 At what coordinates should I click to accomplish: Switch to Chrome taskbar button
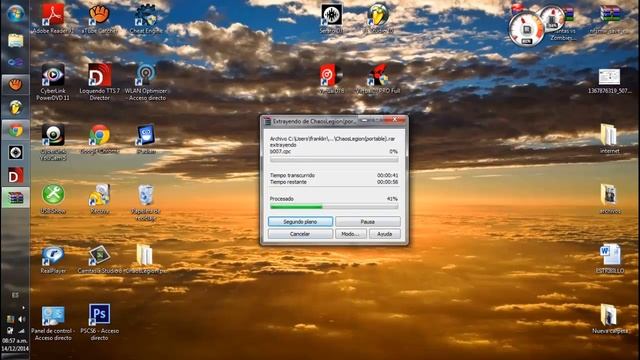15,130
